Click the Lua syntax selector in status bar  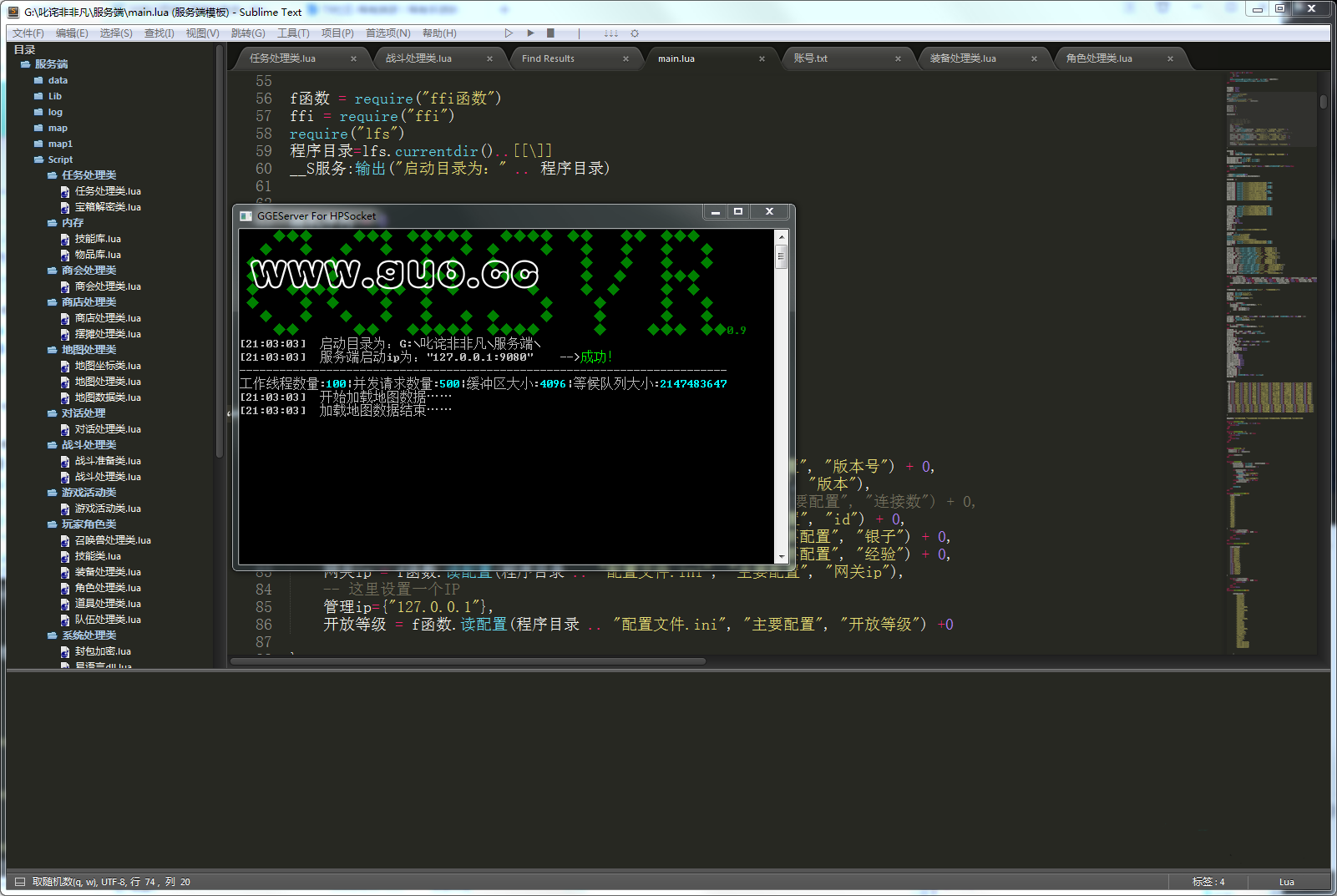(x=1286, y=882)
